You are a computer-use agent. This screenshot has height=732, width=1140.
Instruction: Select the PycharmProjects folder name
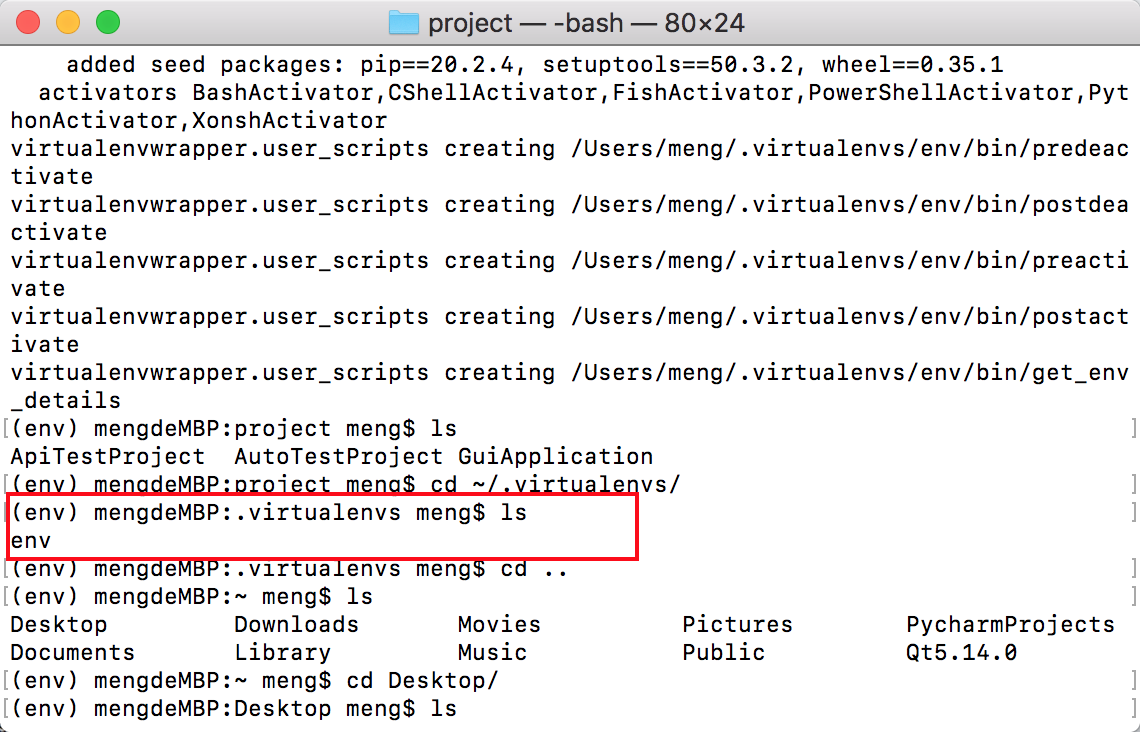pyautogui.click(x=1010, y=624)
